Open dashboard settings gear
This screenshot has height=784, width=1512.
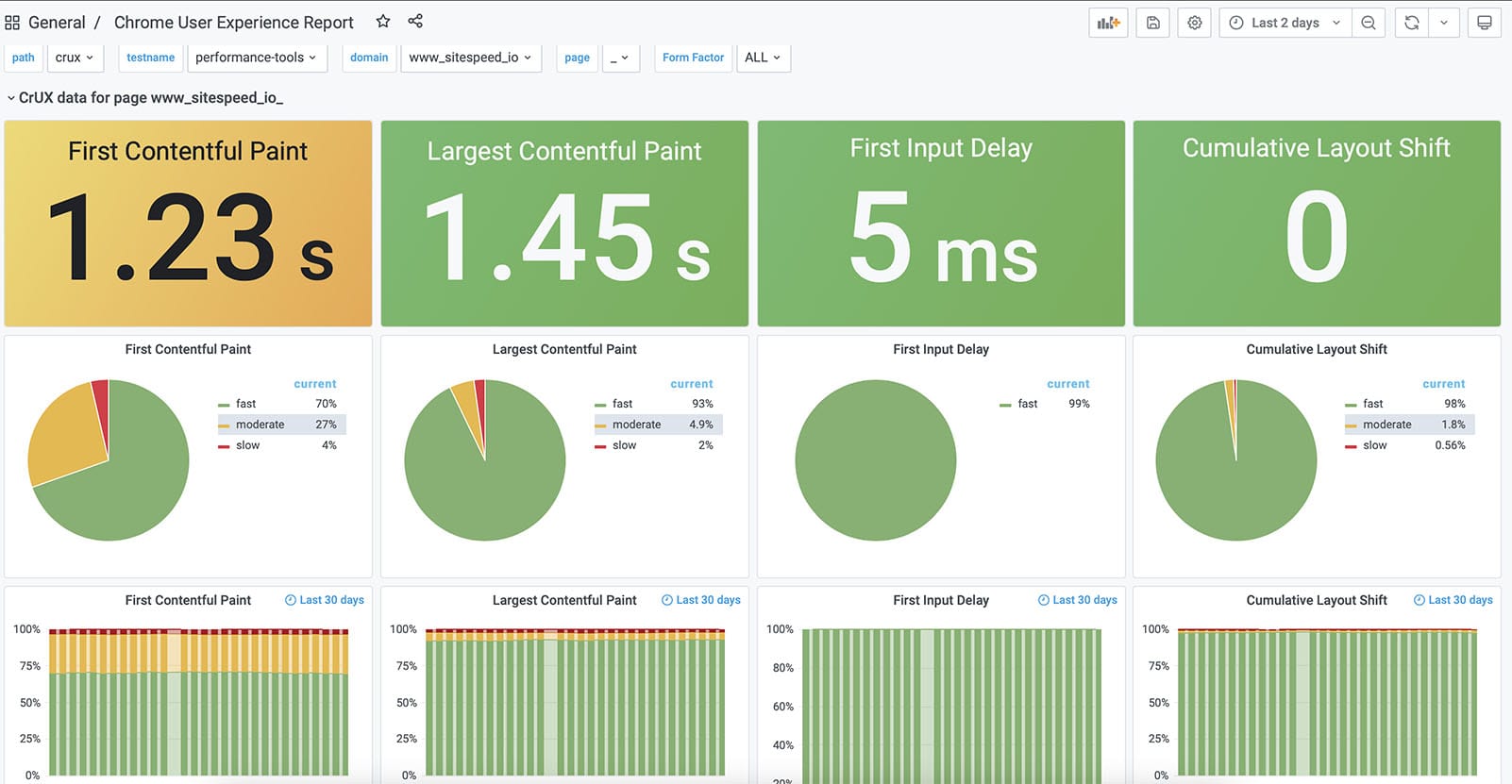[x=1195, y=23]
